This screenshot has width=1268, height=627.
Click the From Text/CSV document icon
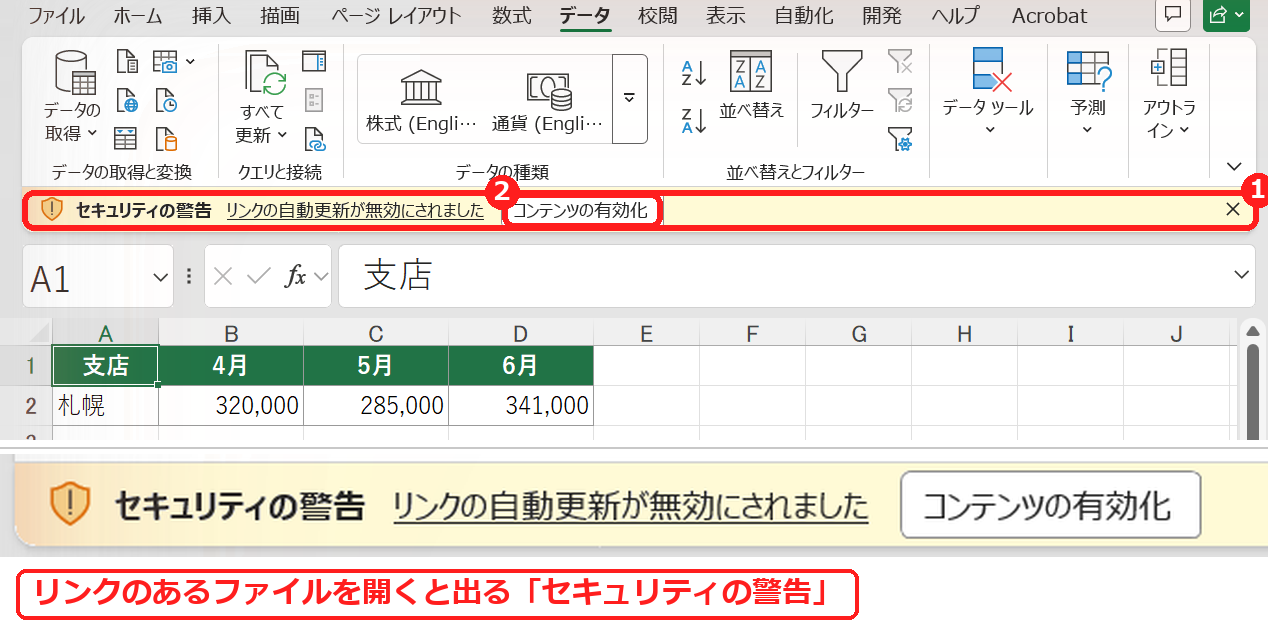point(127,62)
